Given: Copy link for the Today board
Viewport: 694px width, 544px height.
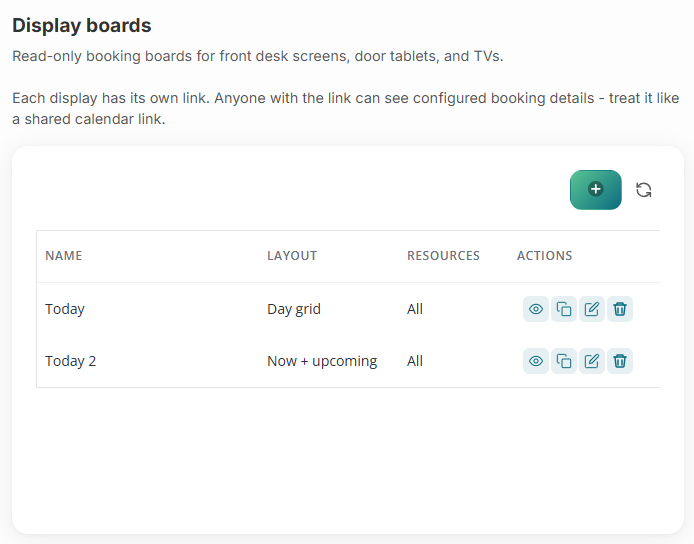Looking at the screenshot, I should pyautogui.click(x=563, y=309).
